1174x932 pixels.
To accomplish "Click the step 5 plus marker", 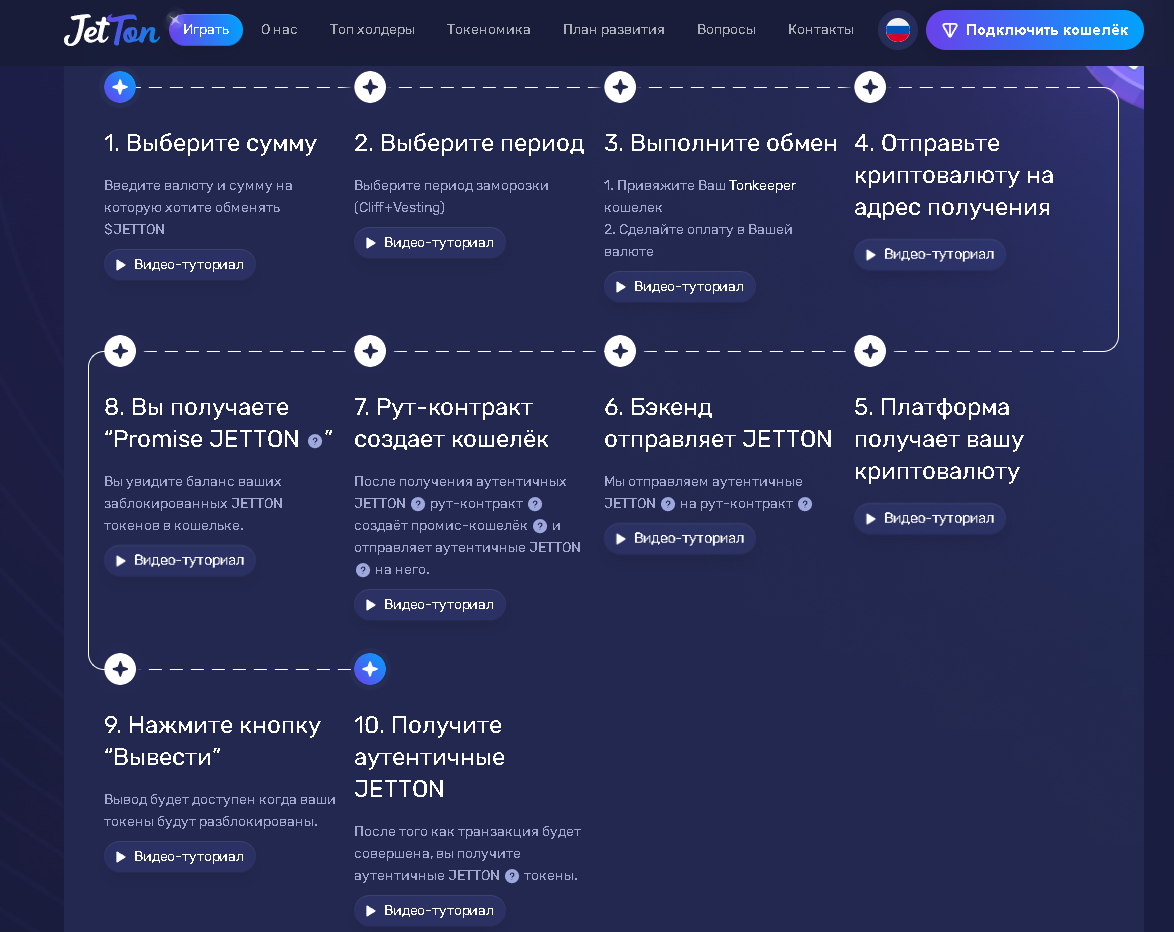I will (870, 351).
